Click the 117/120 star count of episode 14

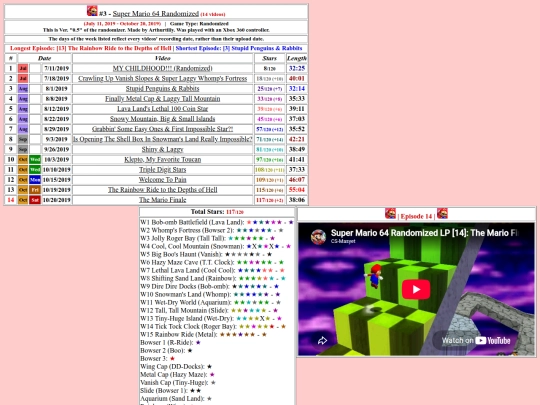coord(269,200)
